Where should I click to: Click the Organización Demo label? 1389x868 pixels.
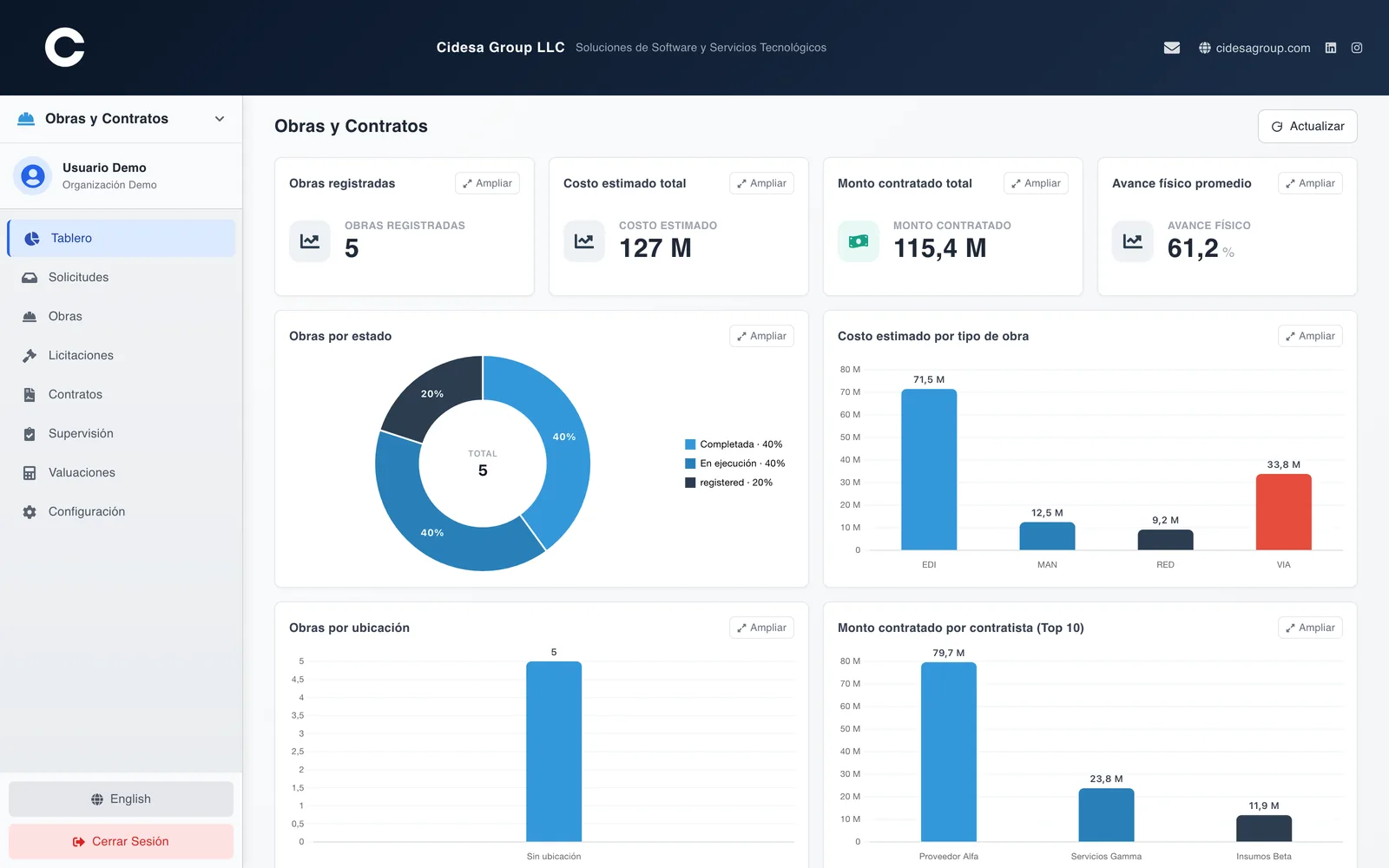(x=109, y=185)
